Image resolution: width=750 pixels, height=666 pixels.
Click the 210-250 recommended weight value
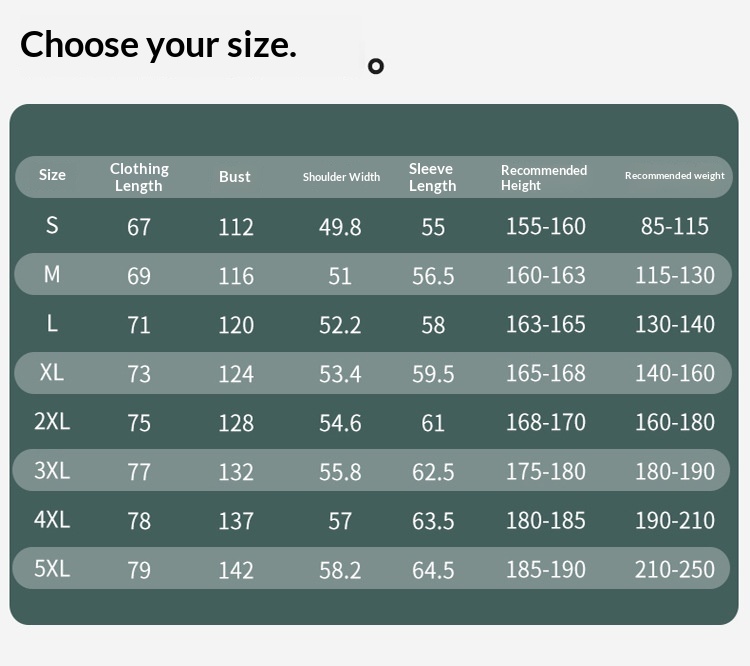pos(675,569)
